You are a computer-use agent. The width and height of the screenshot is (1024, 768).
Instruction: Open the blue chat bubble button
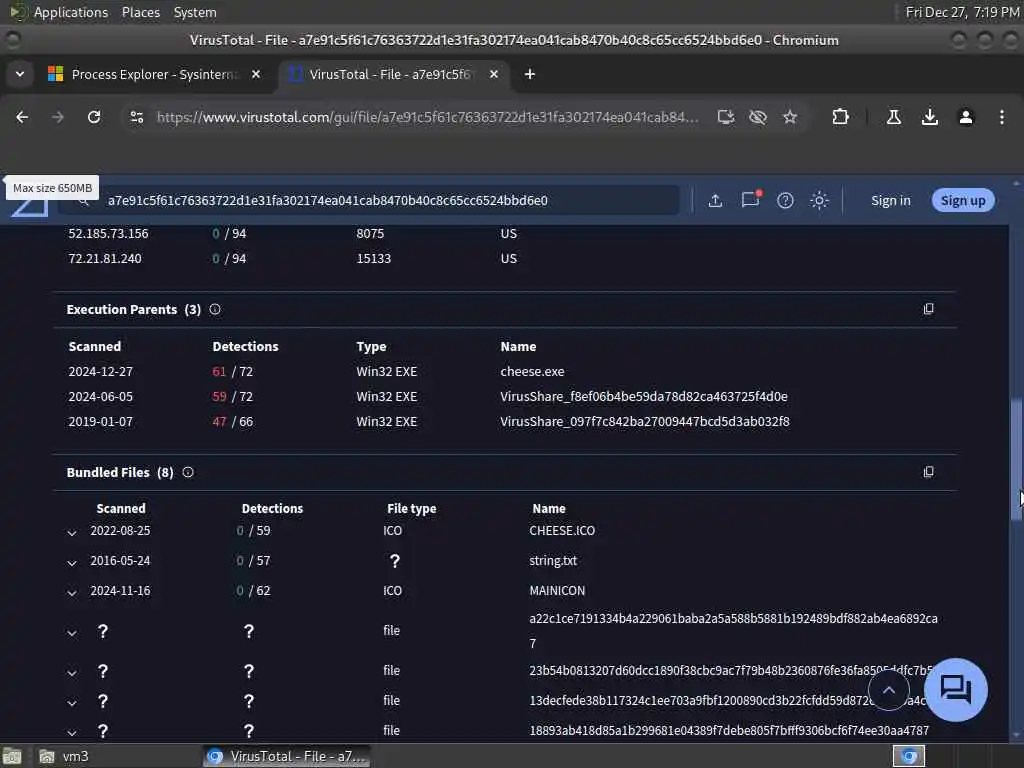point(955,689)
